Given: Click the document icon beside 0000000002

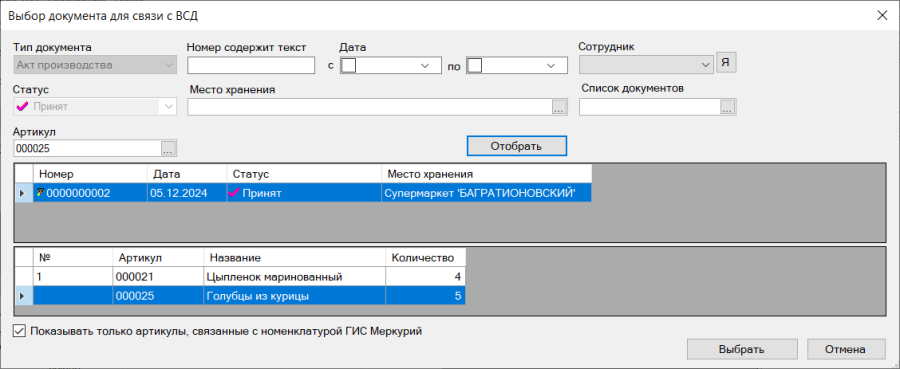Looking at the screenshot, I should click(x=41, y=193).
